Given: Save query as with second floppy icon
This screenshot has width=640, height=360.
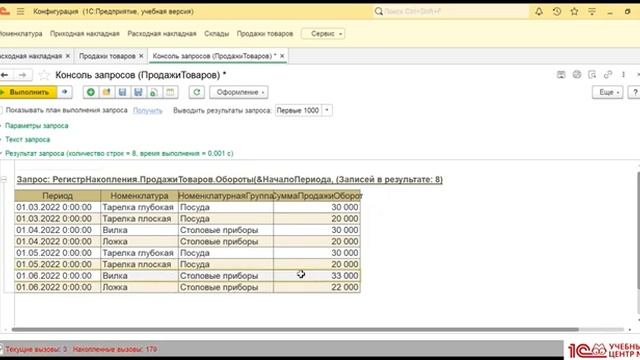Looking at the screenshot, I should [138, 92].
